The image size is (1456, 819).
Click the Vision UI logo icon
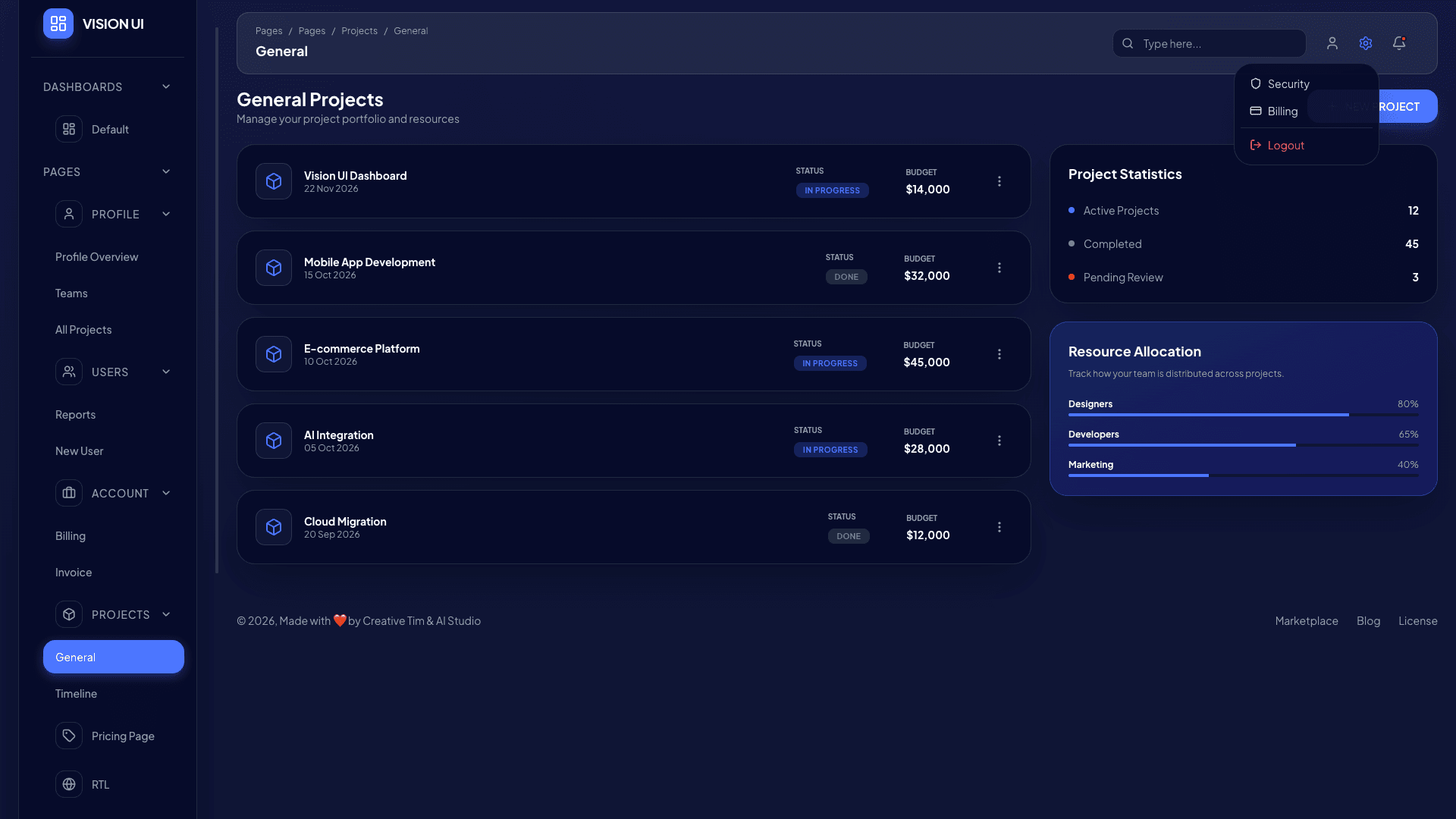pos(58,24)
